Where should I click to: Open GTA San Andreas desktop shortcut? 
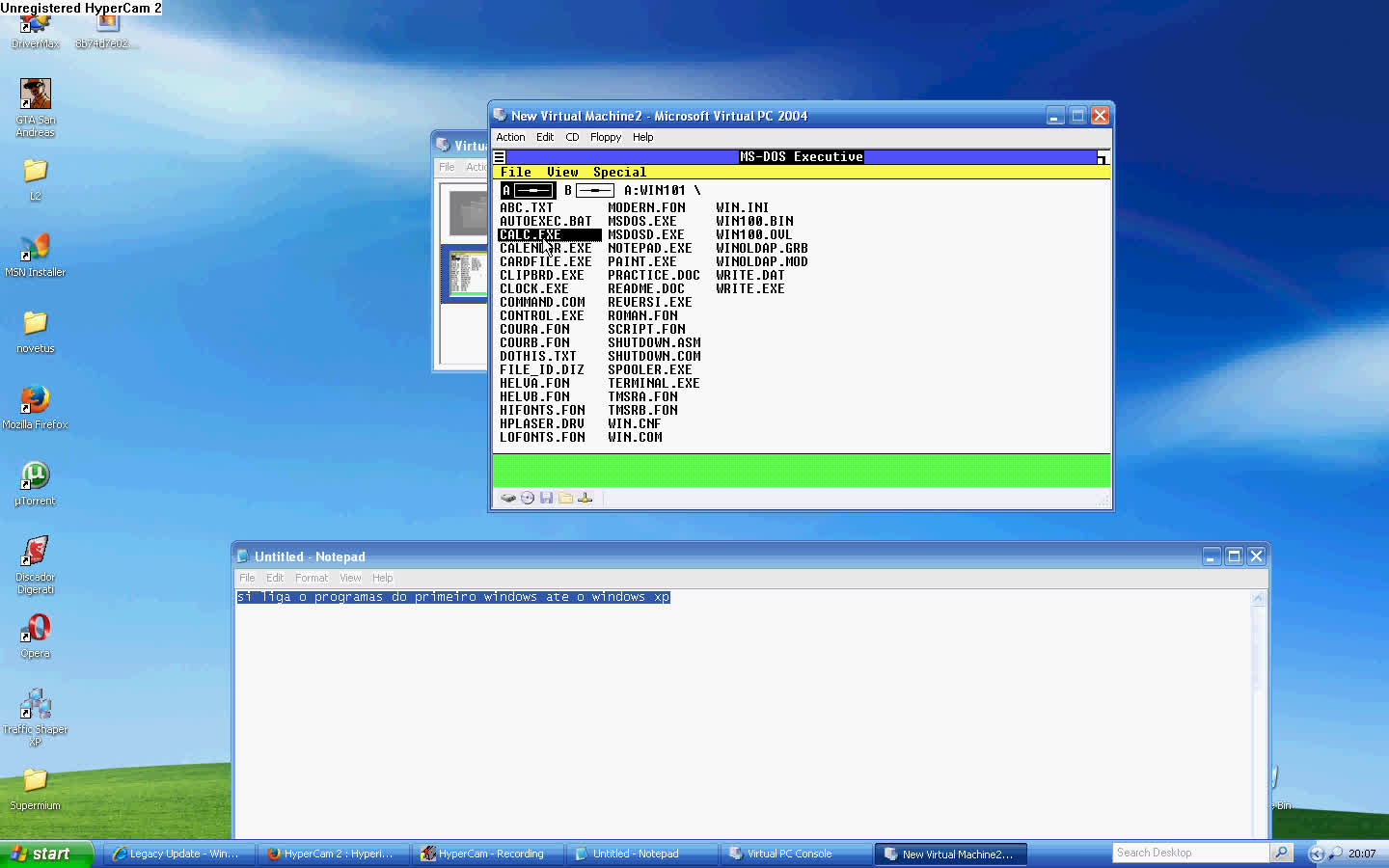(35, 108)
